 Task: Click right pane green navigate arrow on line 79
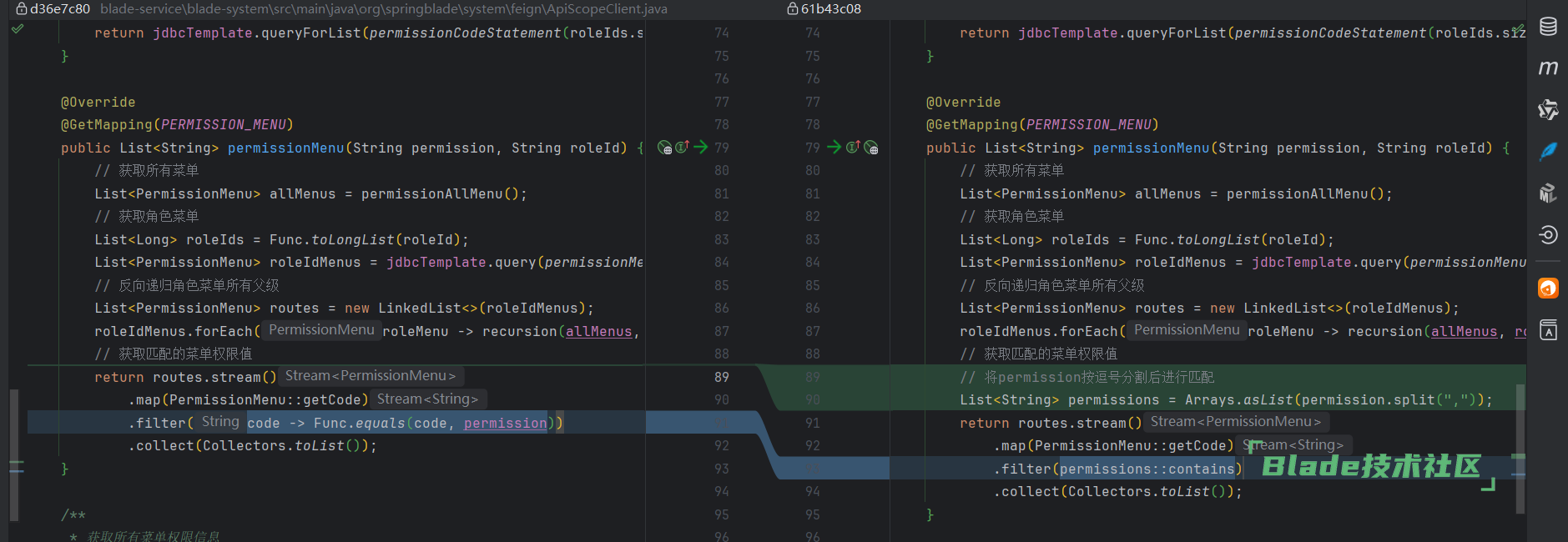tap(834, 148)
